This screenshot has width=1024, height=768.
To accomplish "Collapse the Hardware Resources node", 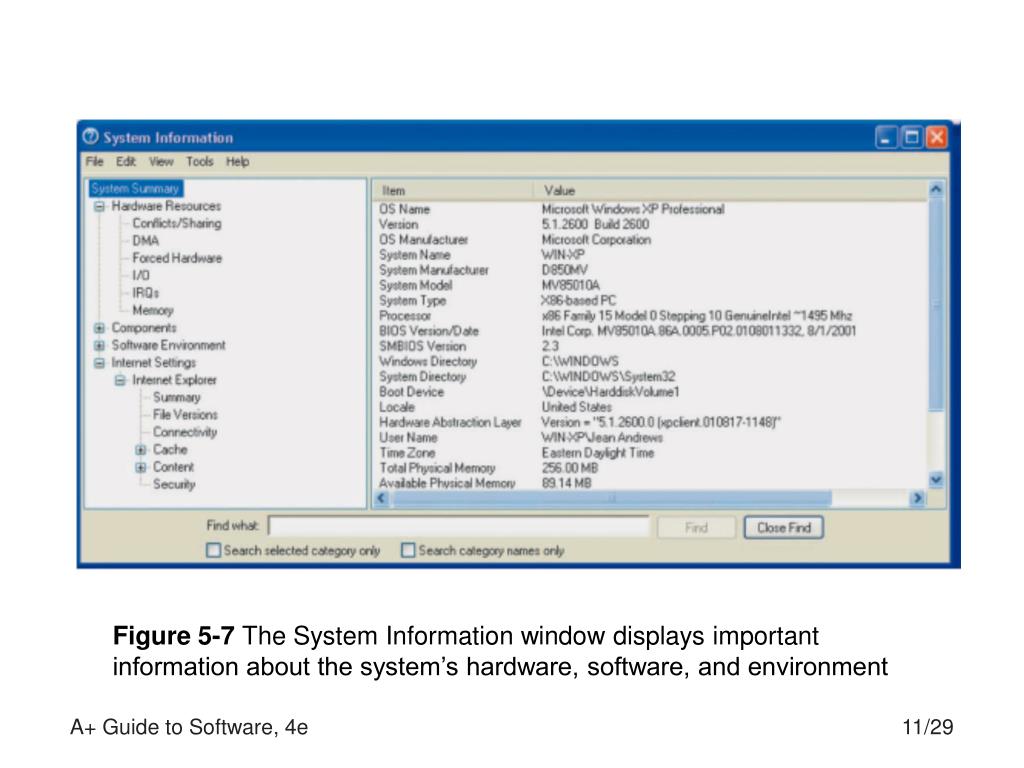I will 99,206.
